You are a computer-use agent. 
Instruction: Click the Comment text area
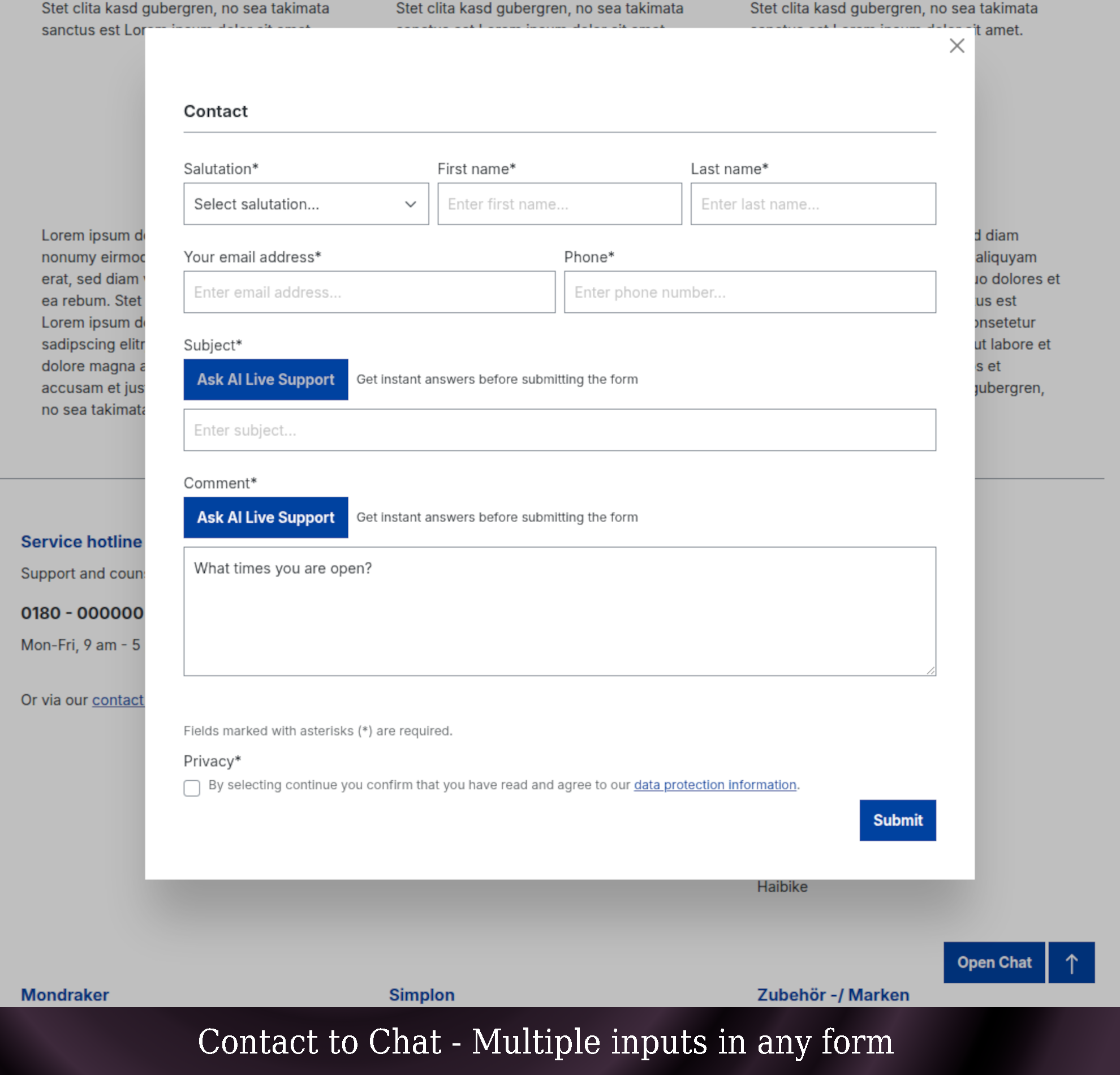pyautogui.click(x=559, y=611)
